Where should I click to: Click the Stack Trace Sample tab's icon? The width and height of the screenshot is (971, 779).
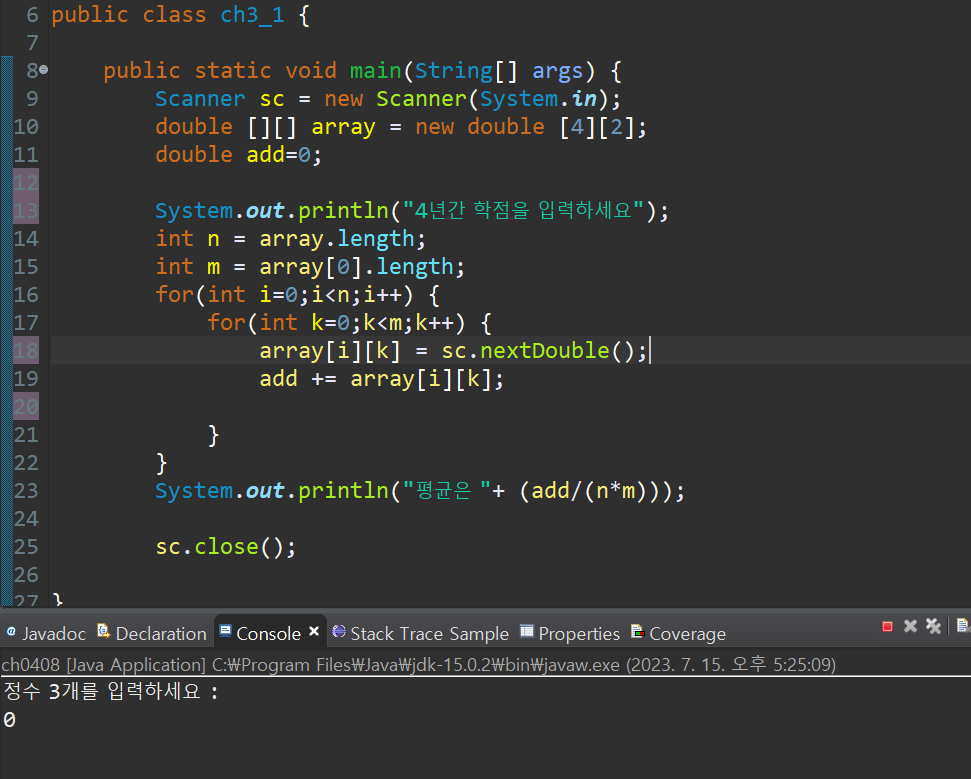pos(339,631)
